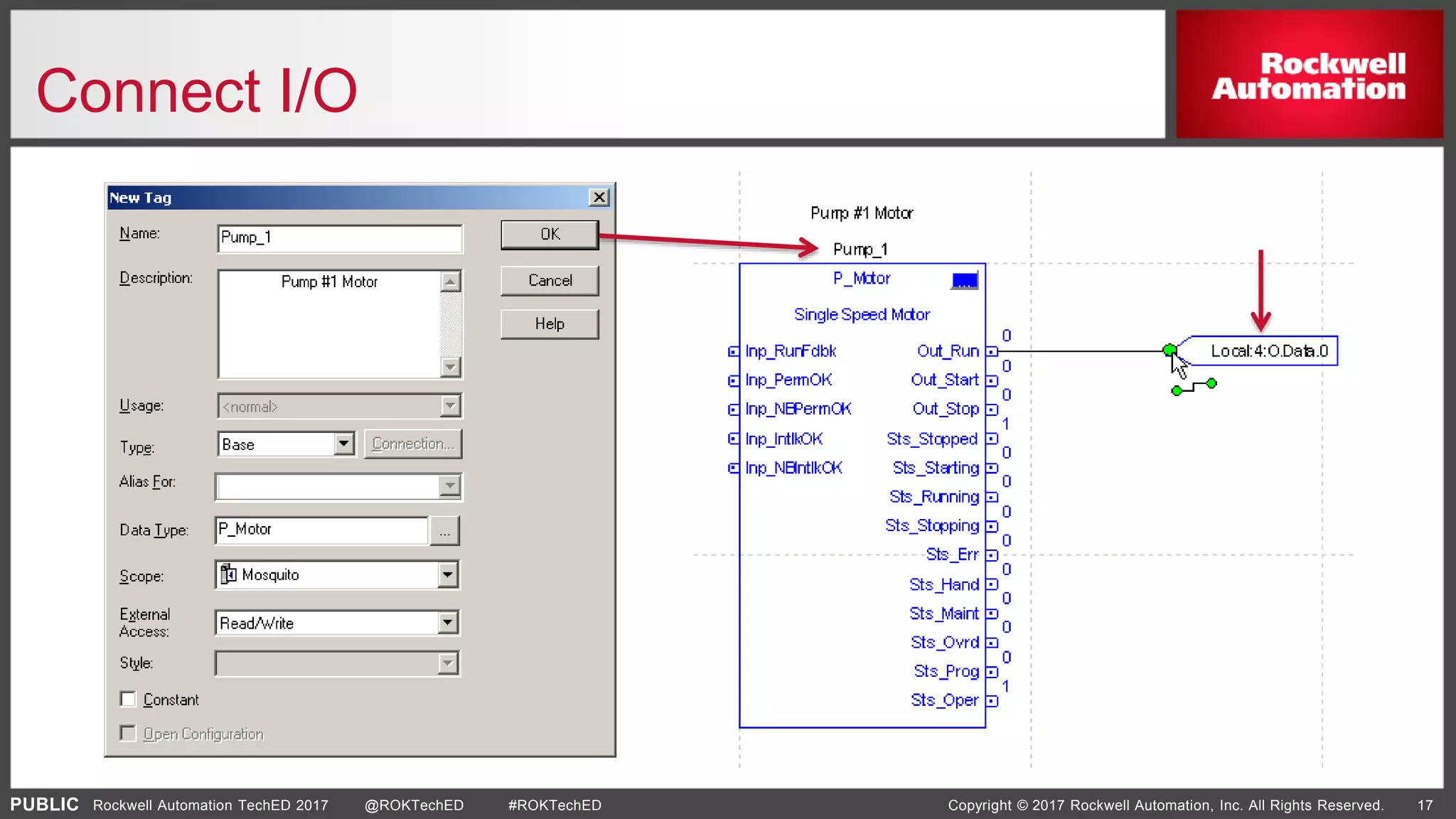Click the Inp_RunFdbk input pin
1456x819 pixels.
click(733, 351)
